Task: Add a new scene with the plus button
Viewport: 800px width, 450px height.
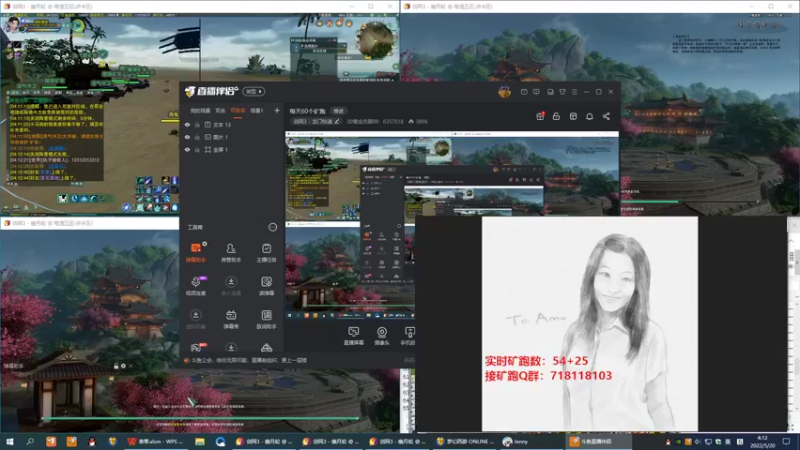Action: click(277, 111)
